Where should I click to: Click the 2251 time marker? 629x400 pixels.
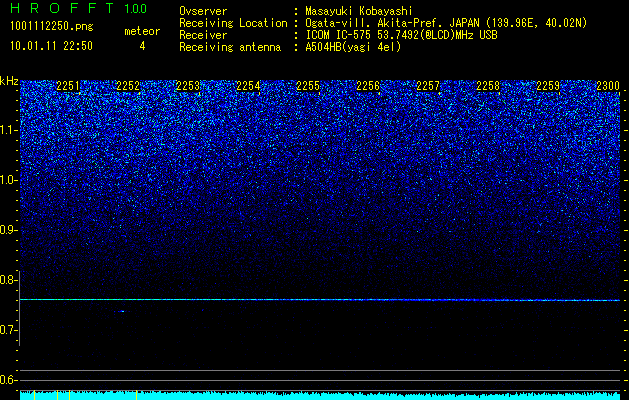click(x=68, y=86)
